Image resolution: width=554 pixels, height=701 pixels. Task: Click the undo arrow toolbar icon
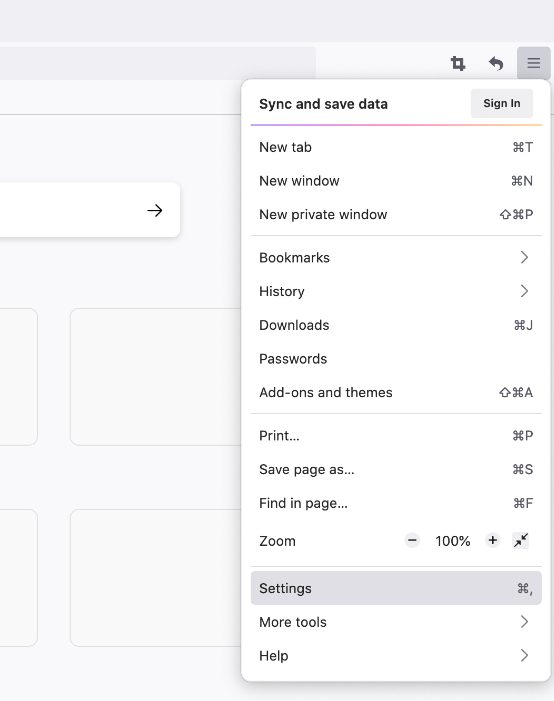[495, 63]
